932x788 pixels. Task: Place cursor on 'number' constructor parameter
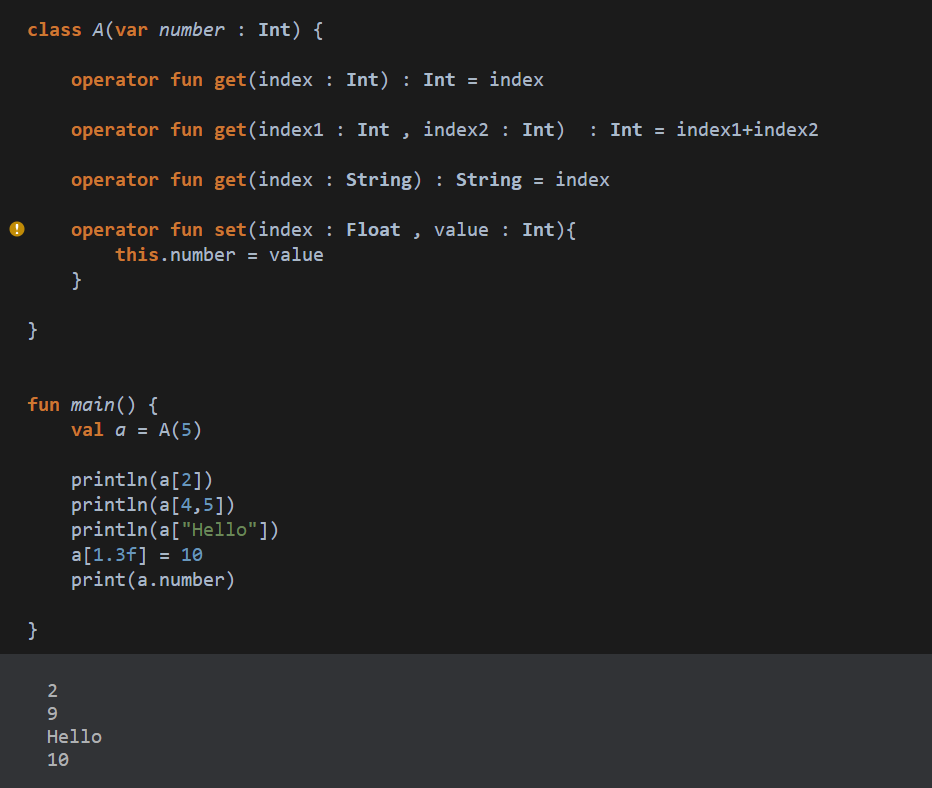pyautogui.click(x=191, y=30)
